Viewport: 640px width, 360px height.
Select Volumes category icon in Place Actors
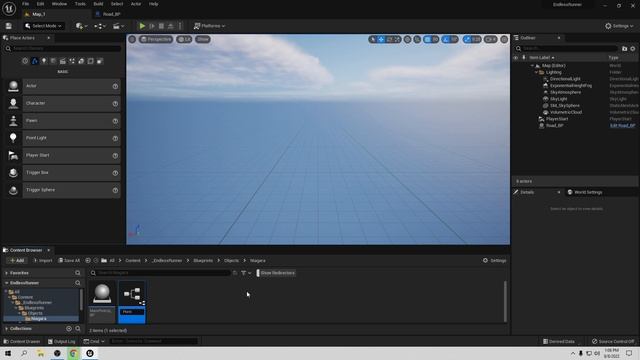[91, 61]
